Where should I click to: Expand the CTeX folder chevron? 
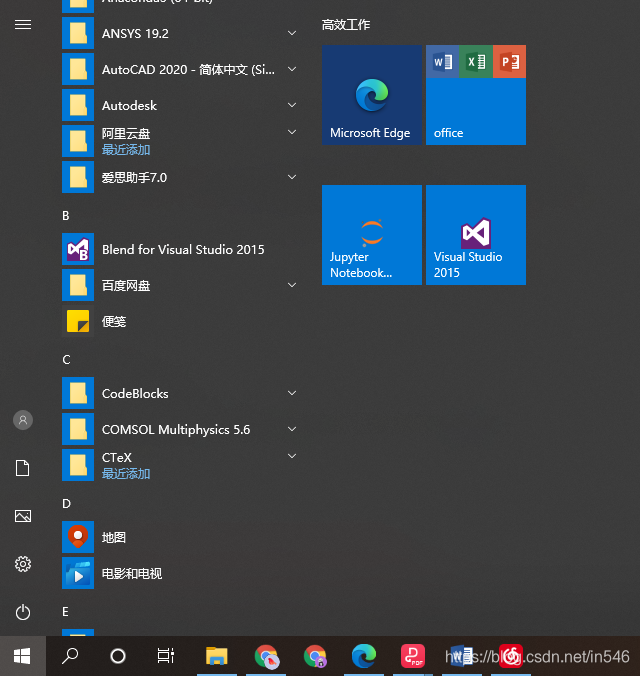292,456
